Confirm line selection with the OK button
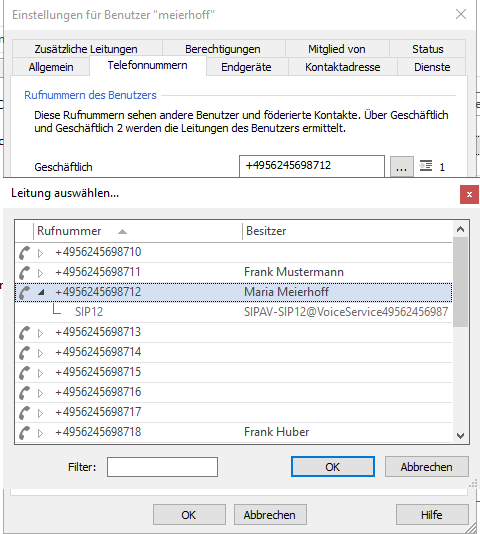The width and height of the screenshot is (480, 534). 333,467
